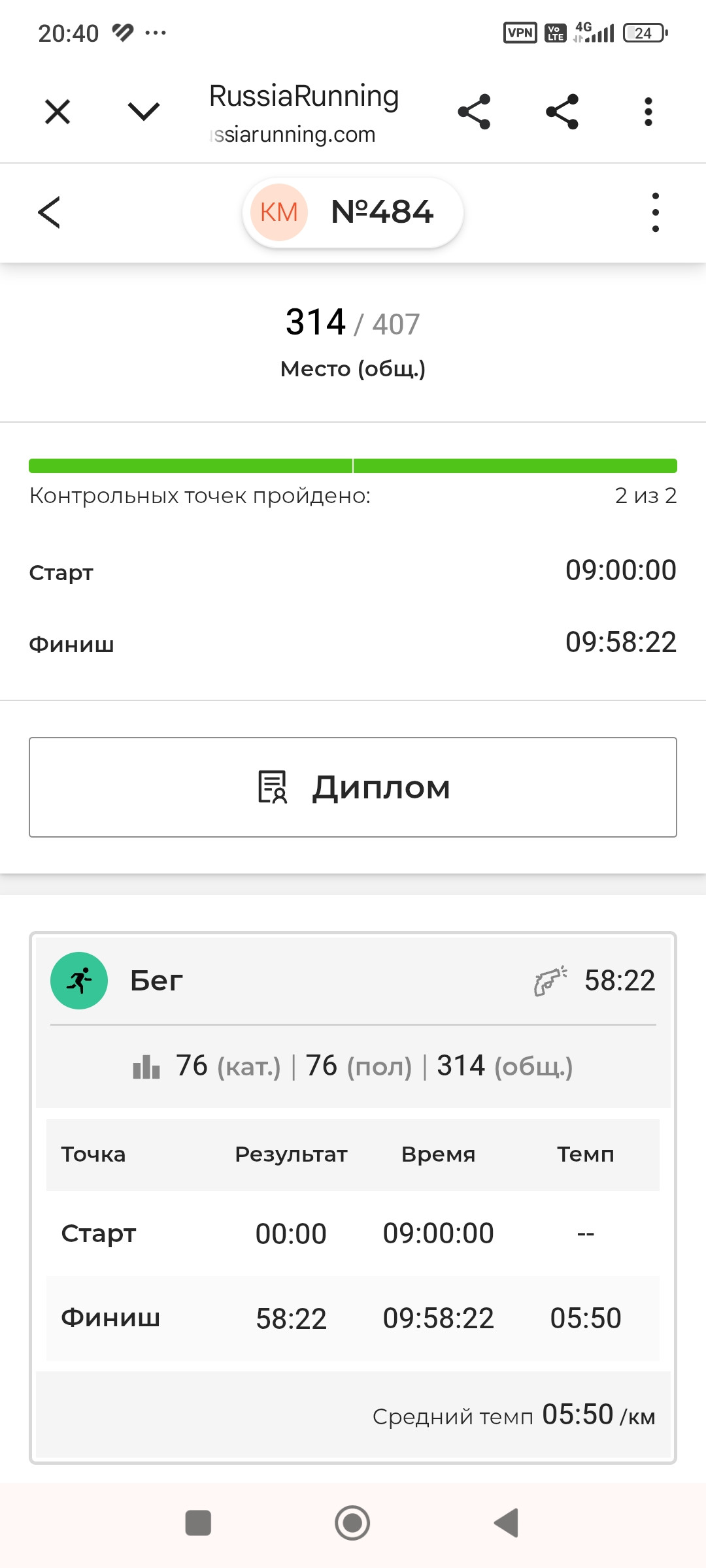Tap the ranking bar-chart icon

coord(146,1067)
